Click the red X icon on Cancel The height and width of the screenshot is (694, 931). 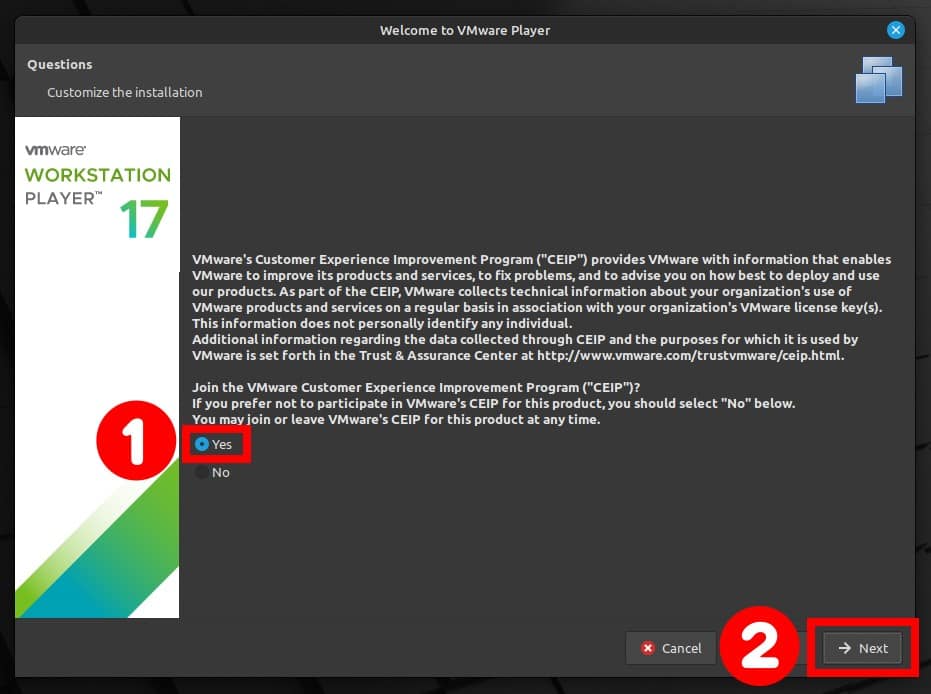648,648
